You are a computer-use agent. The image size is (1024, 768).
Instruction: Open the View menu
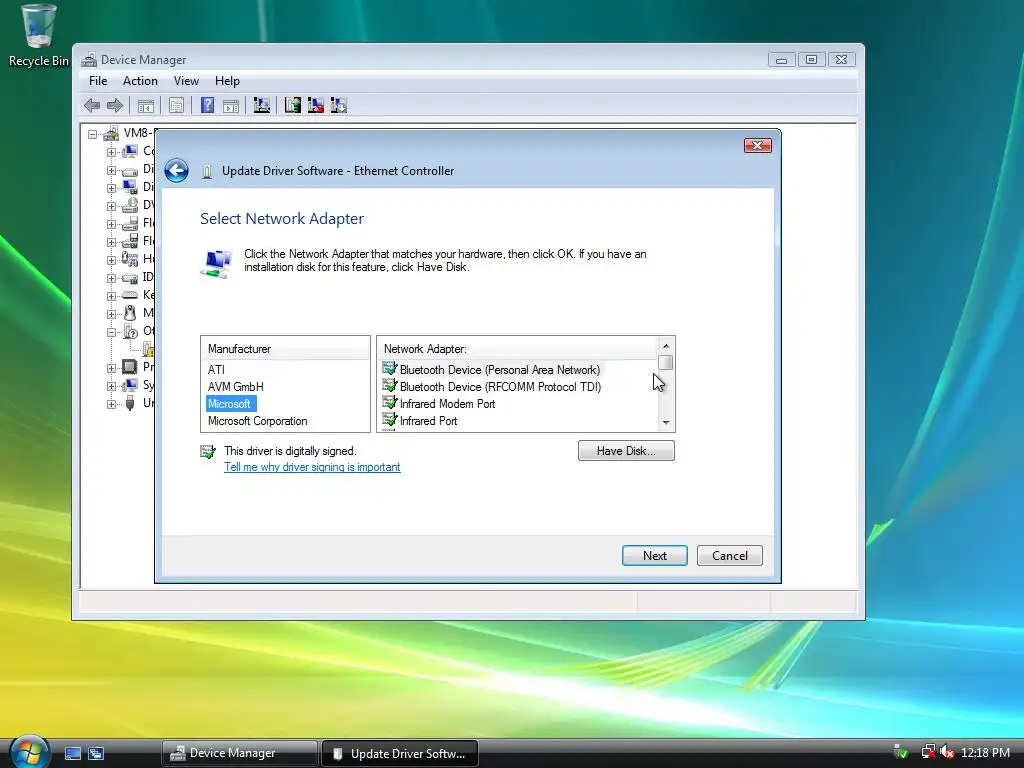tap(186, 81)
